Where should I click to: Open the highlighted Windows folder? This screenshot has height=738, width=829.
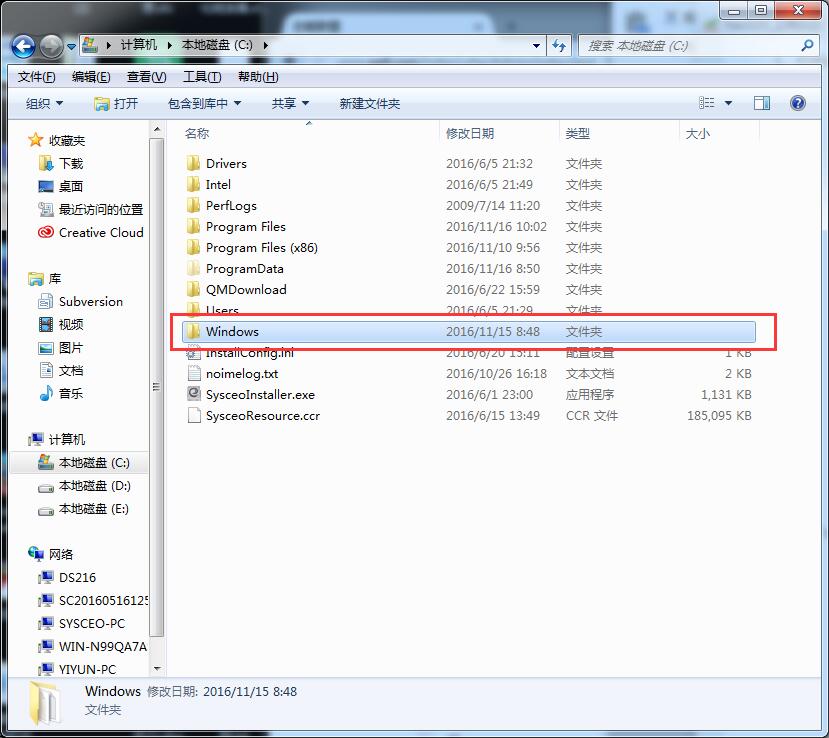click(233, 331)
